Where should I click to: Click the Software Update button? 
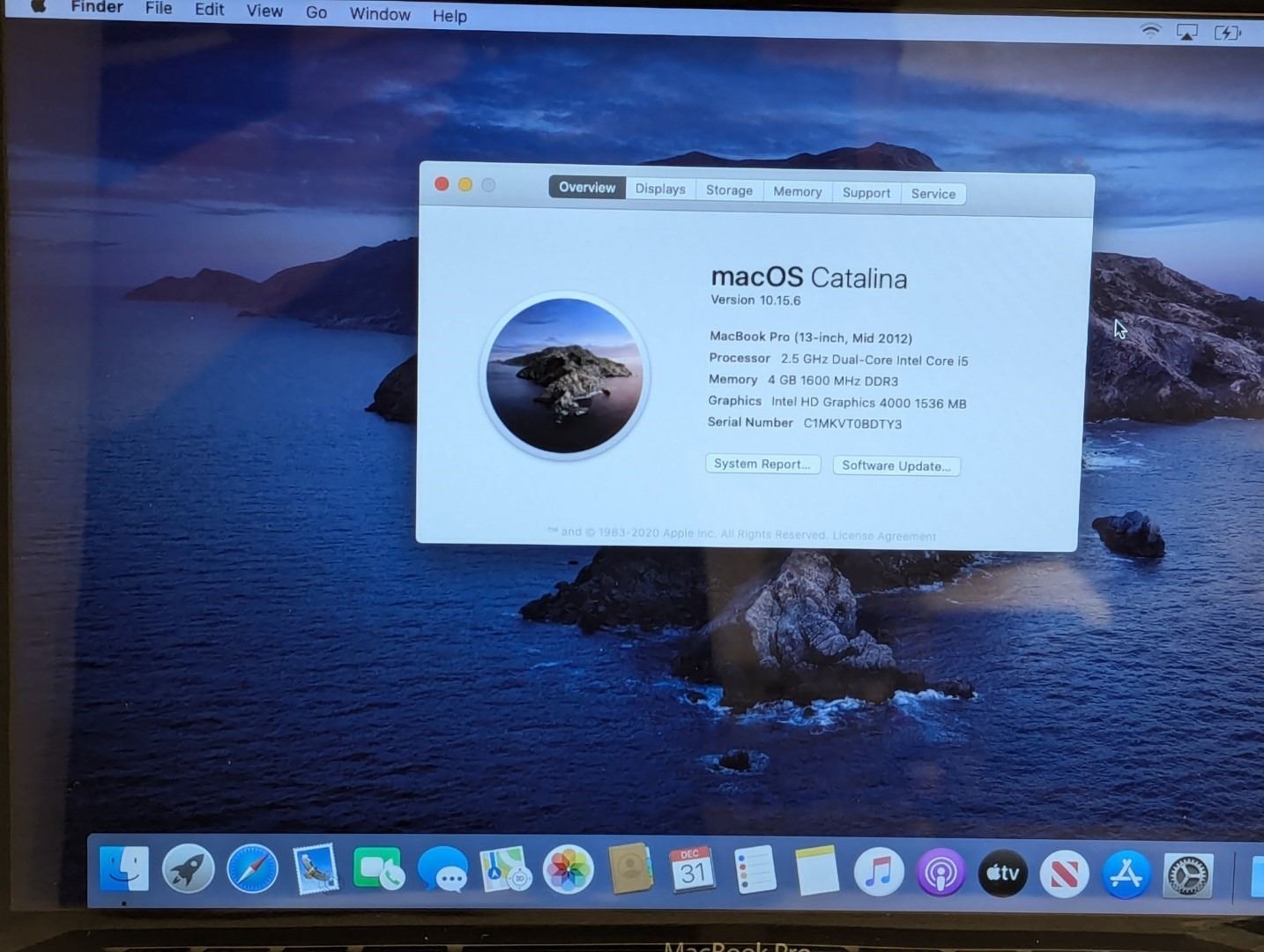[x=896, y=466]
